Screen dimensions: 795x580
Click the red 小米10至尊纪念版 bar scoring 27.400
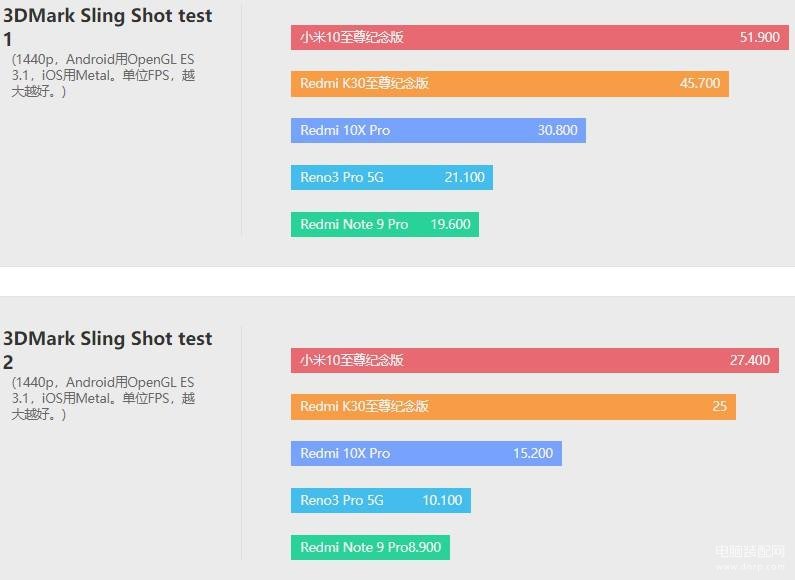534,360
